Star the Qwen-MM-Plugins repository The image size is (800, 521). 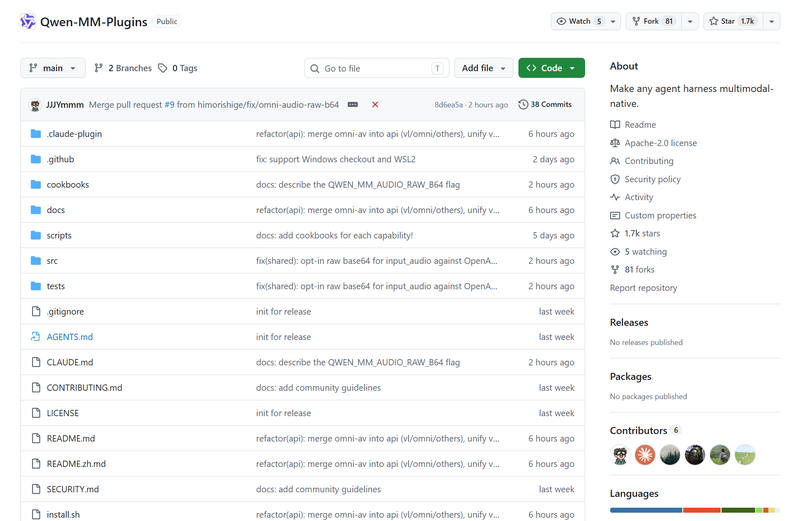tap(733, 21)
